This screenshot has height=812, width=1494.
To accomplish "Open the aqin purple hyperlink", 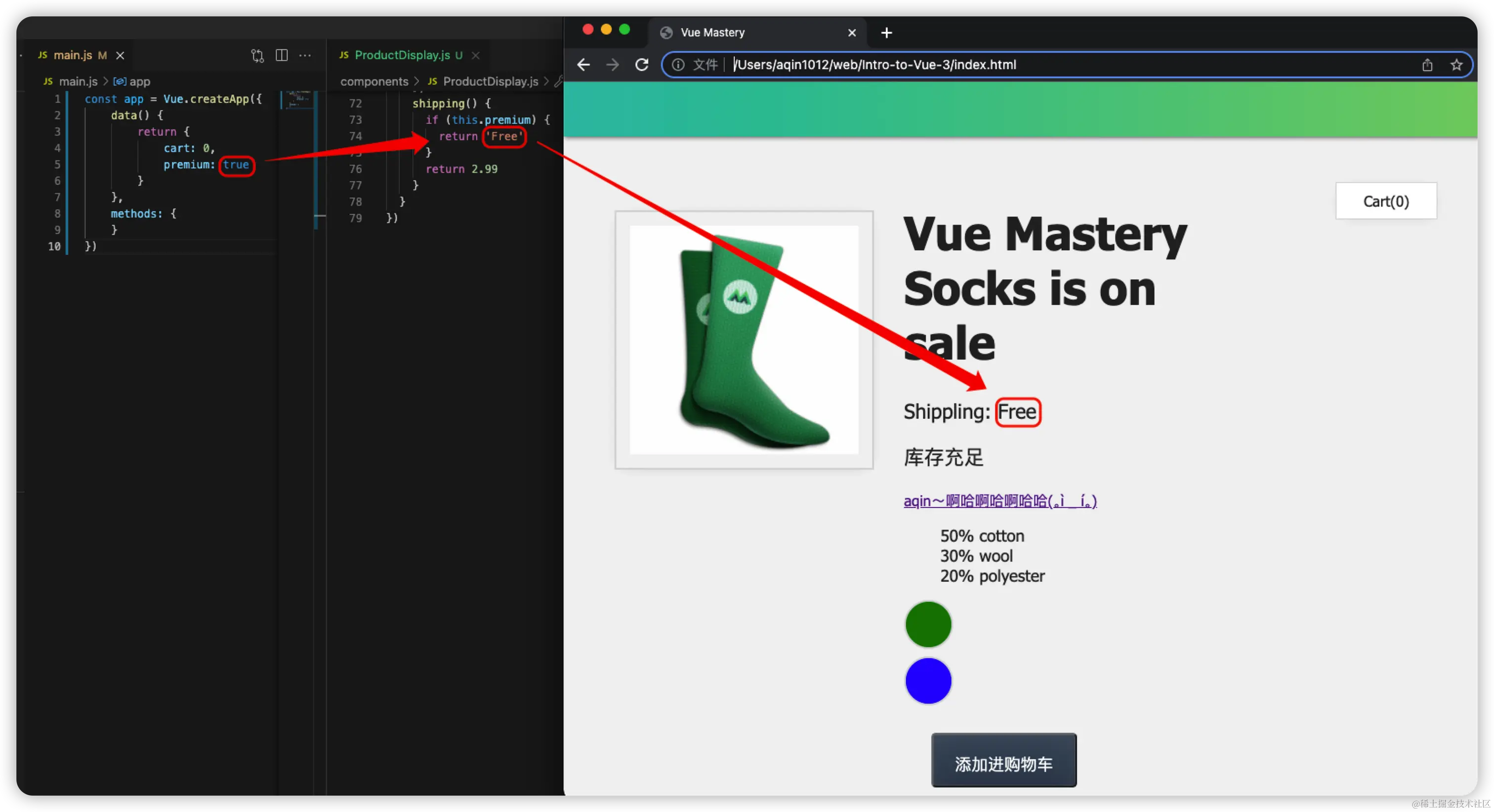I will (1000, 500).
